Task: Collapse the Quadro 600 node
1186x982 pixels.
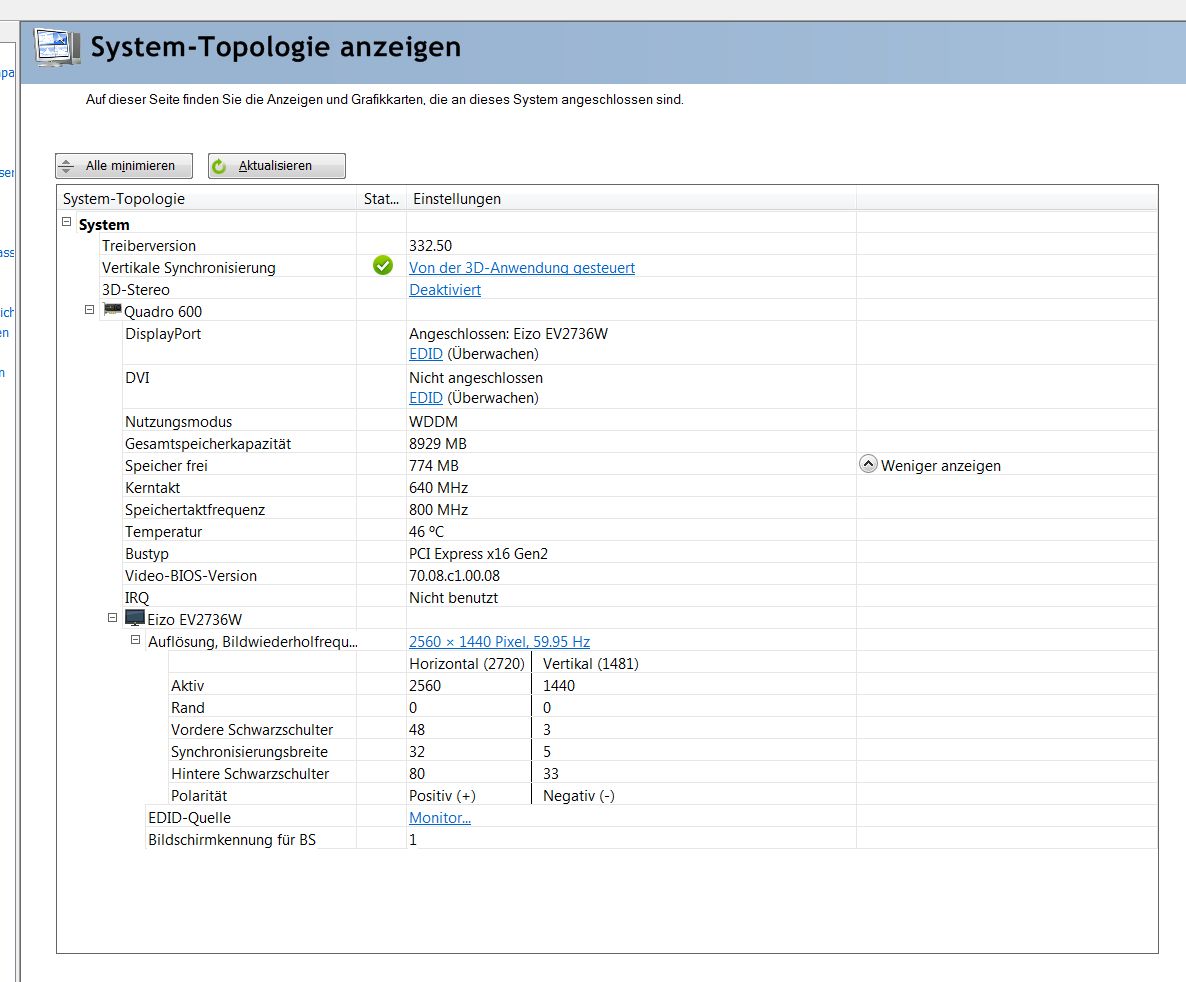Action: tap(90, 311)
